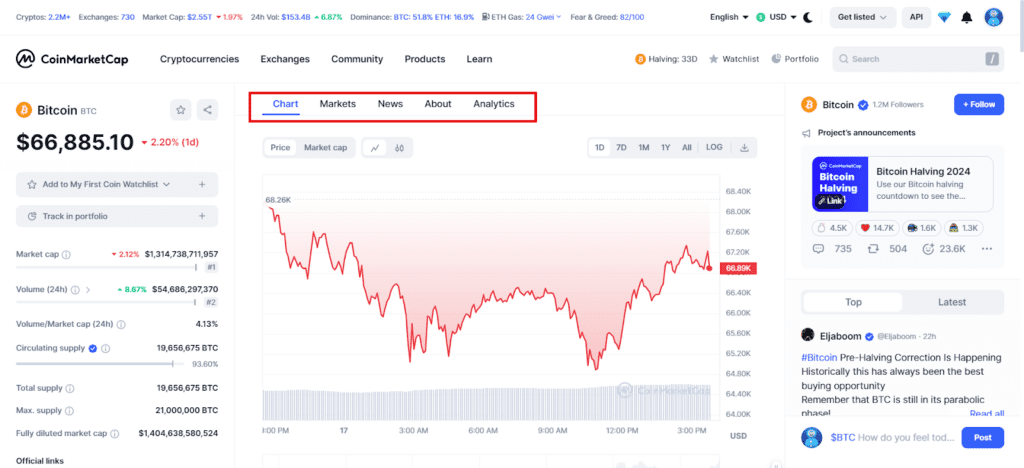Click the Follow button for Bitcoin

click(x=979, y=104)
